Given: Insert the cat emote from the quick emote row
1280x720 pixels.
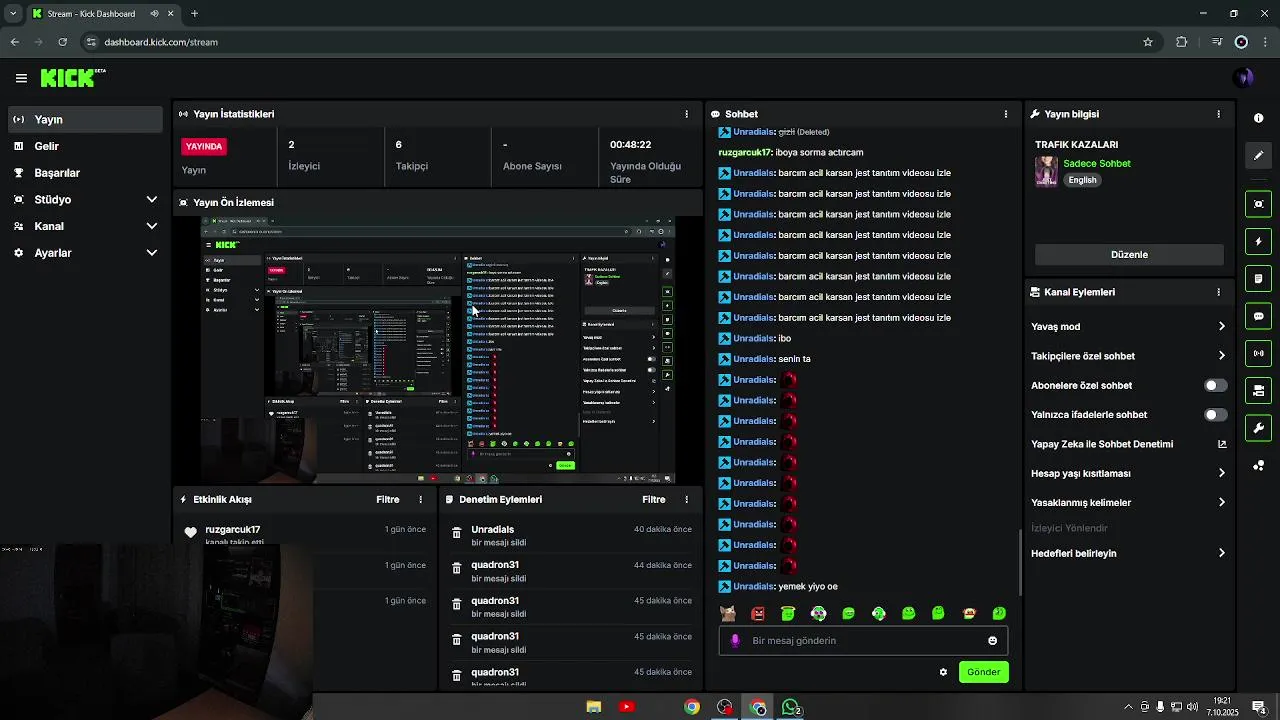Looking at the screenshot, I should [x=728, y=613].
